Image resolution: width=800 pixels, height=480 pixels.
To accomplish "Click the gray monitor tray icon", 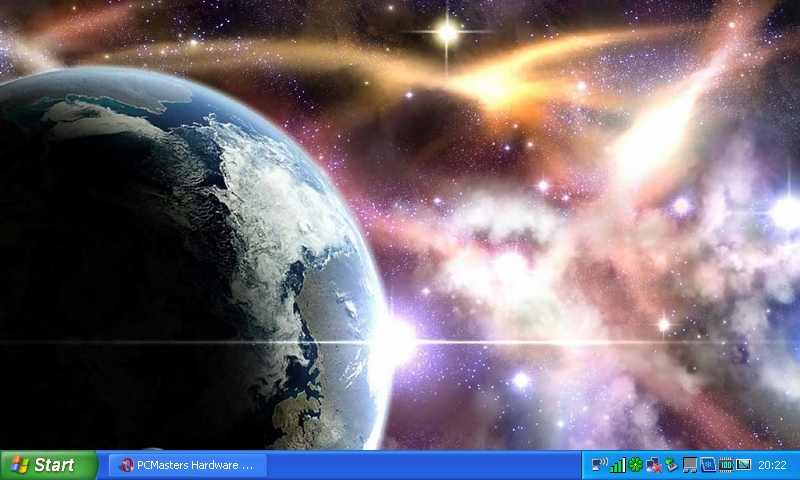I will (x=690, y=465).
